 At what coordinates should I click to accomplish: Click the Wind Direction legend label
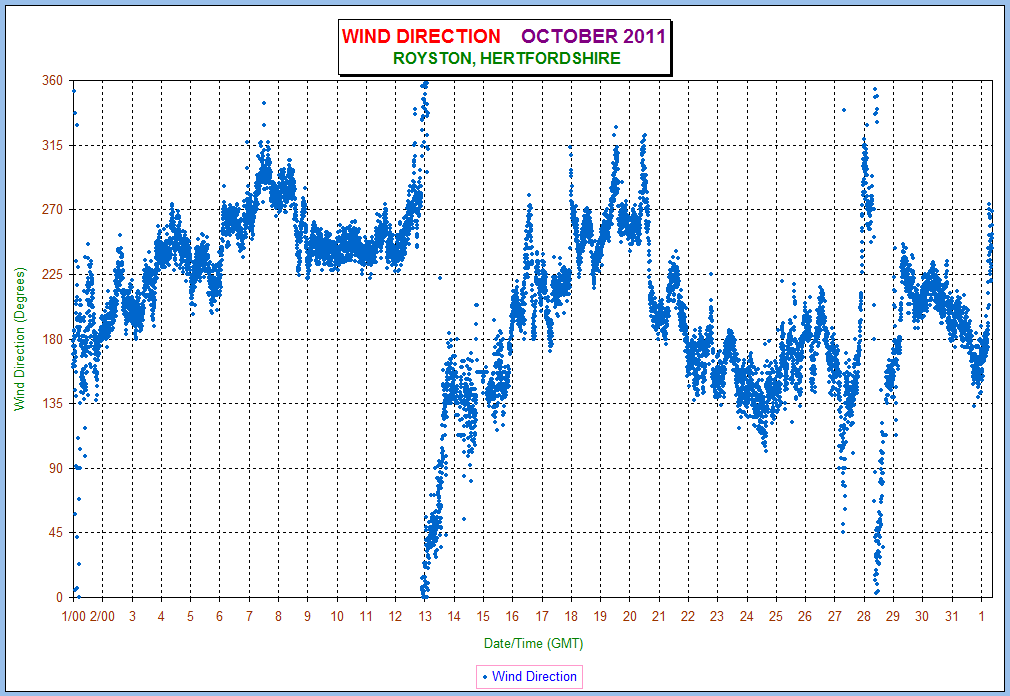[534, 677]
